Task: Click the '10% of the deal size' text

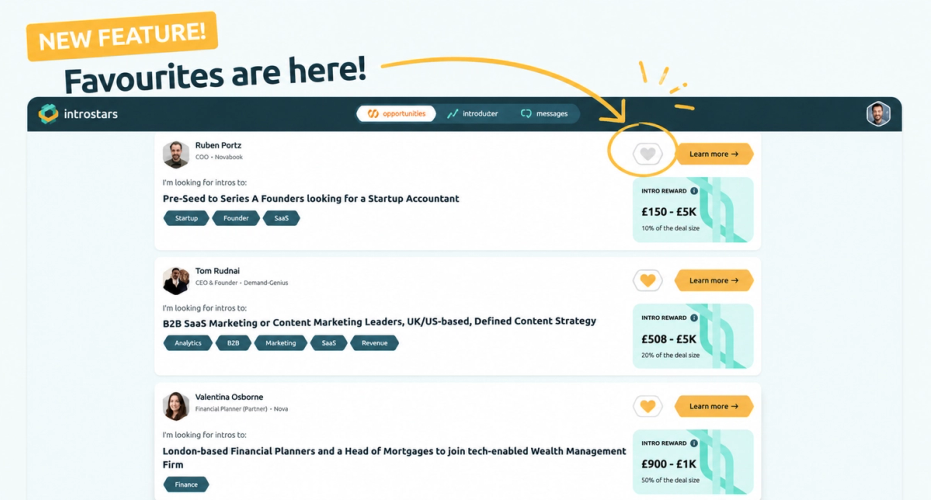Action: 670,228
